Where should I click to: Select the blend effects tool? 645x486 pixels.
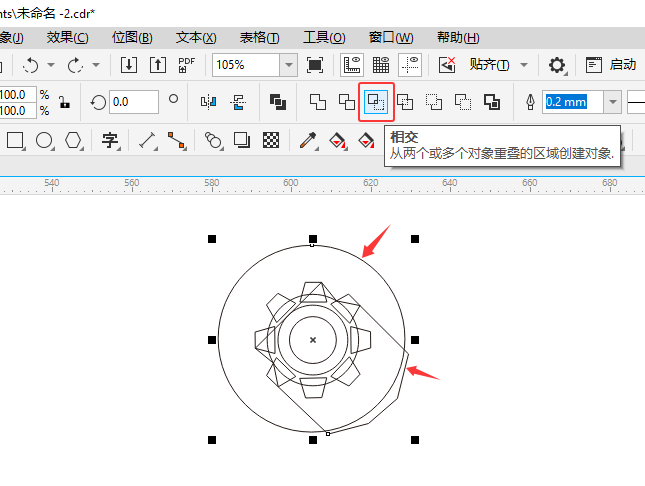click(x=213, y=141)
